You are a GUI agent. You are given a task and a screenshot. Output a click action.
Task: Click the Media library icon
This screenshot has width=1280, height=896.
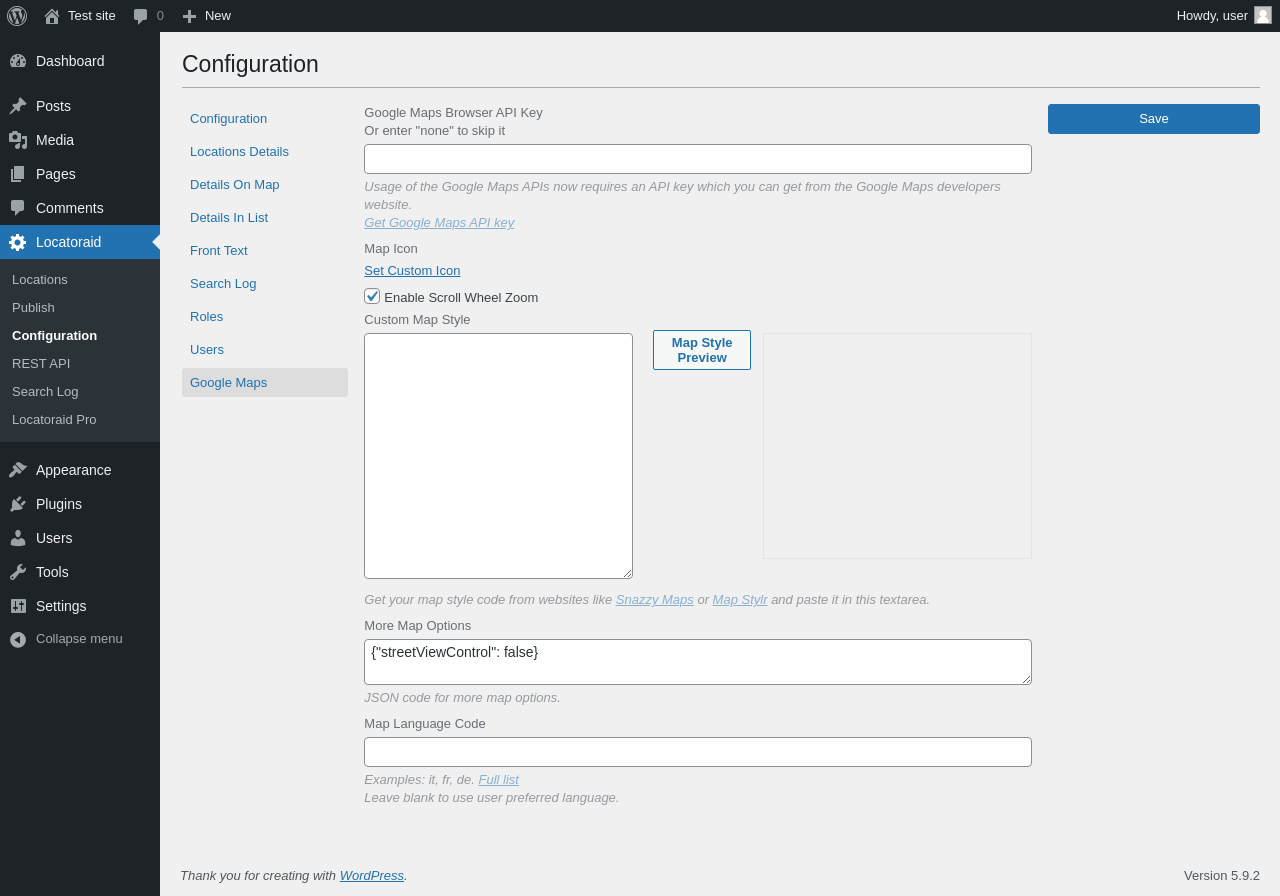point(18,140)
